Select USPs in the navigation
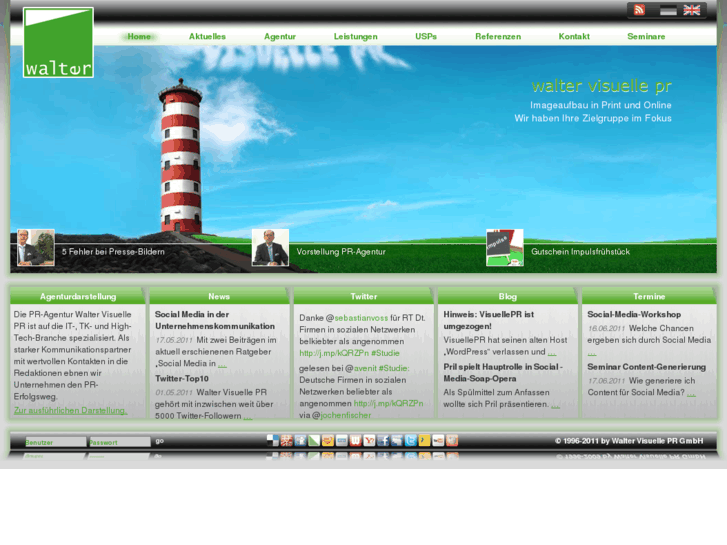 [x=426, y=36]
